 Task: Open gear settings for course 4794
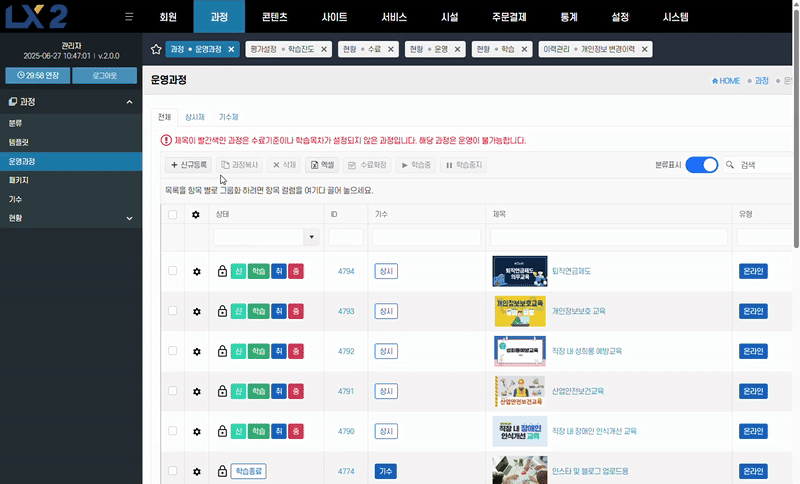[x=197, y=271]
